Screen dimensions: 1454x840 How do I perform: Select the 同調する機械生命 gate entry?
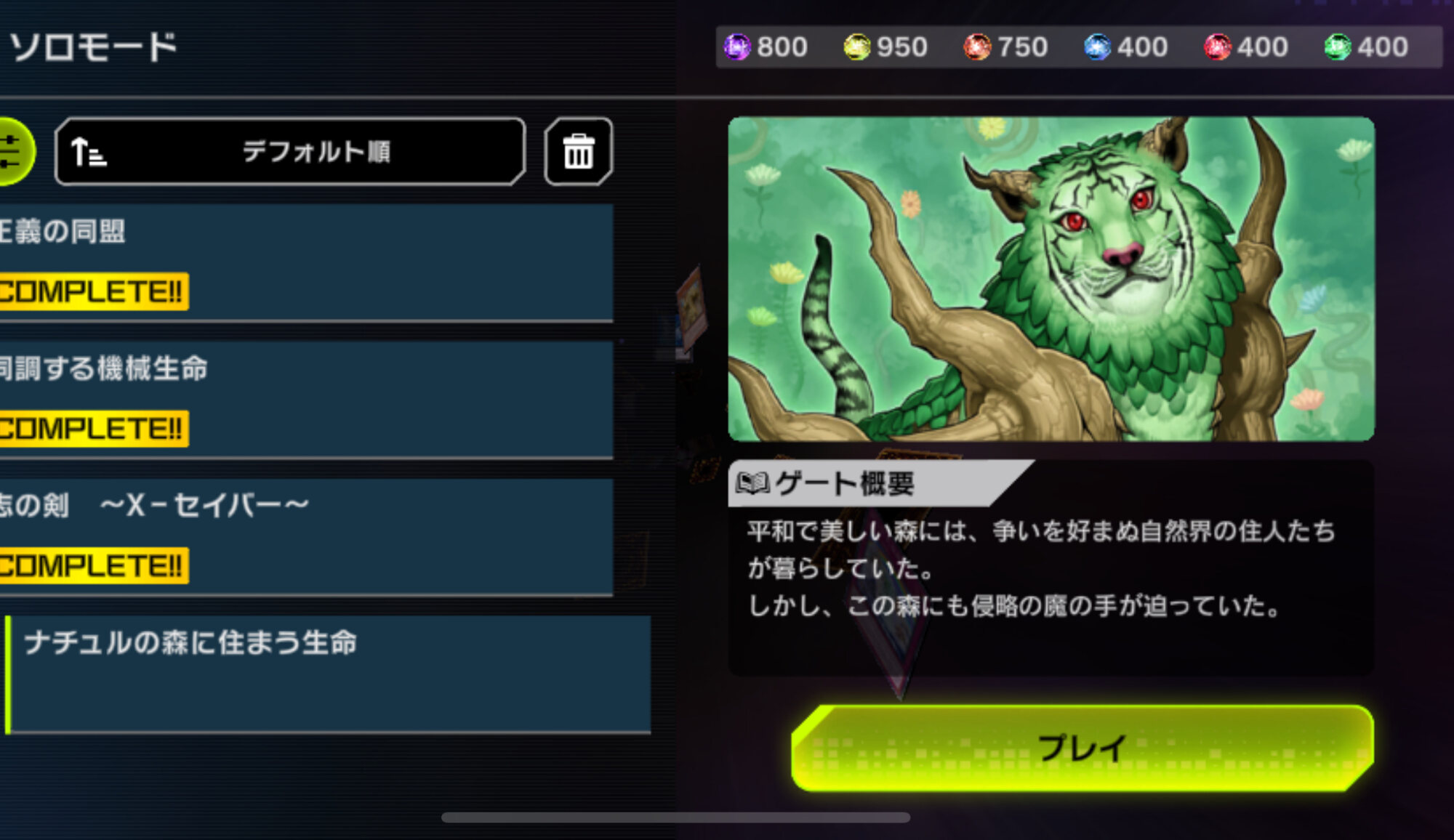tap(306, 400)
